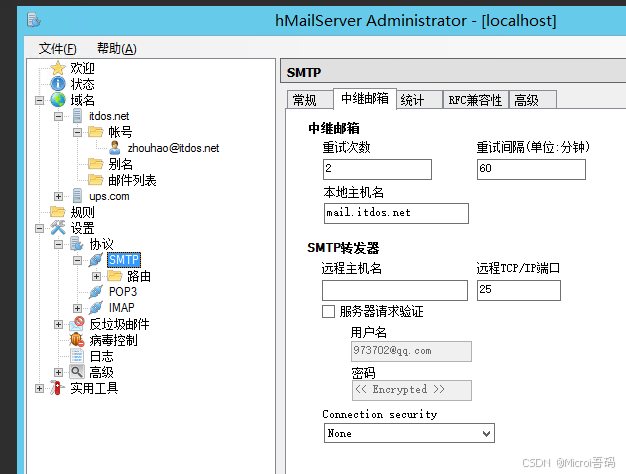The height and width of the screenshot is (474, 626).
Task: Collapse the 协议 protocols node
Action: pos(58,244)
